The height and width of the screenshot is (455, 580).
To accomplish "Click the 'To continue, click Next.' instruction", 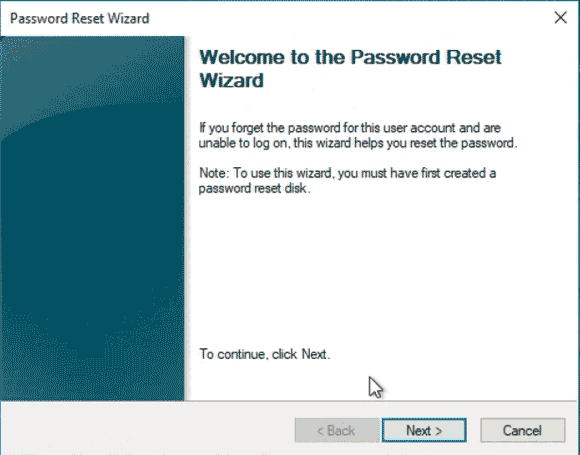I will (x=264, y=354).
